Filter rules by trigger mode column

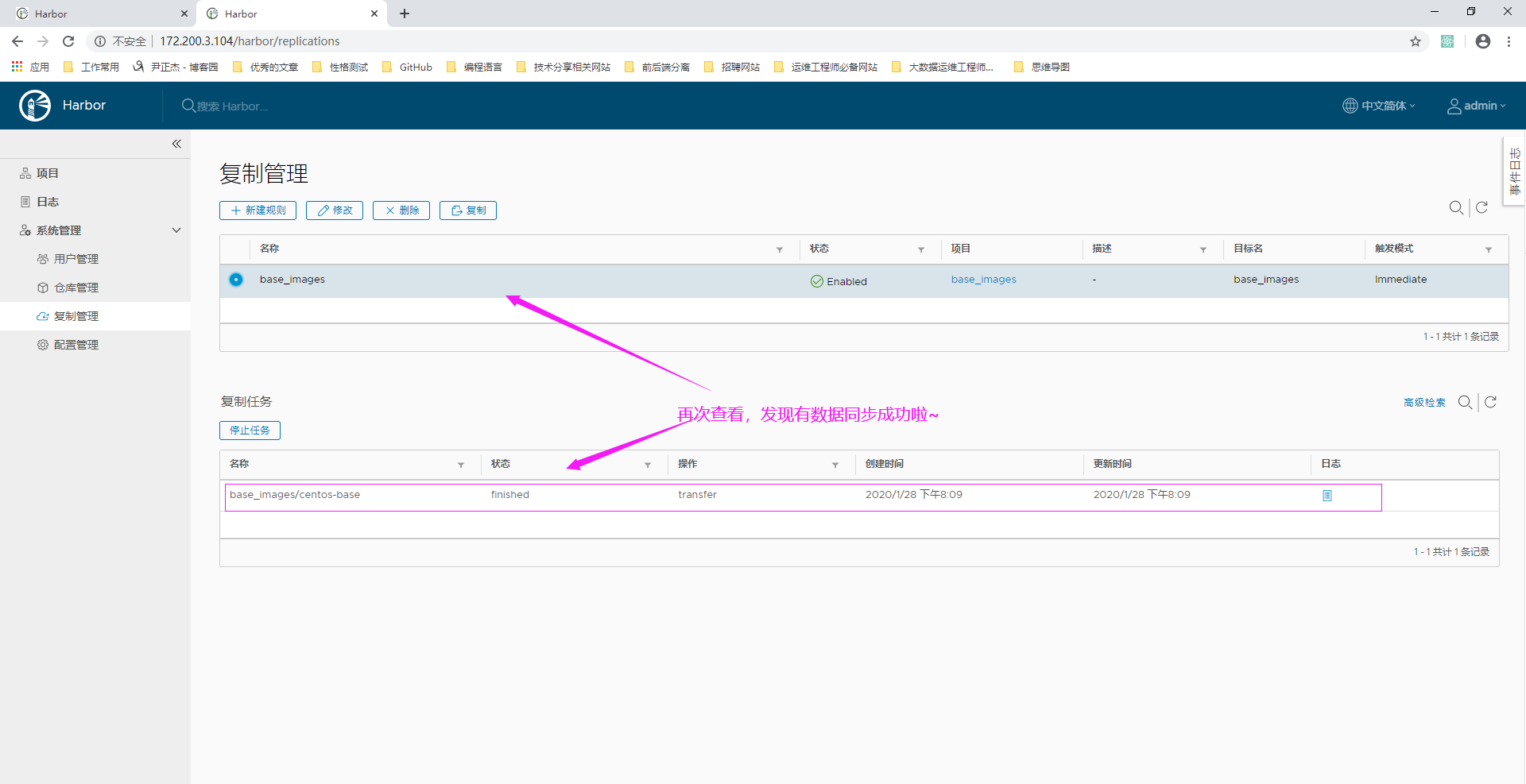(x=1489, y=249)
